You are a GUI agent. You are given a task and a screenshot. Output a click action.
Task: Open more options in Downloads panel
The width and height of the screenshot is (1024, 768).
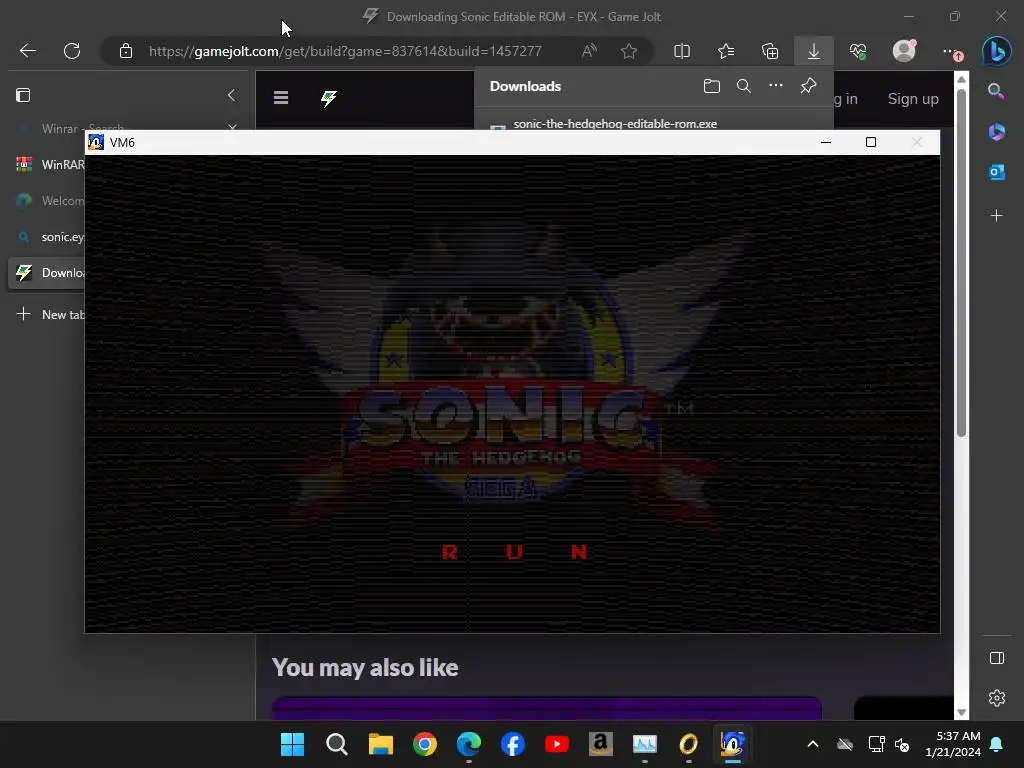(x=776, y=86)
